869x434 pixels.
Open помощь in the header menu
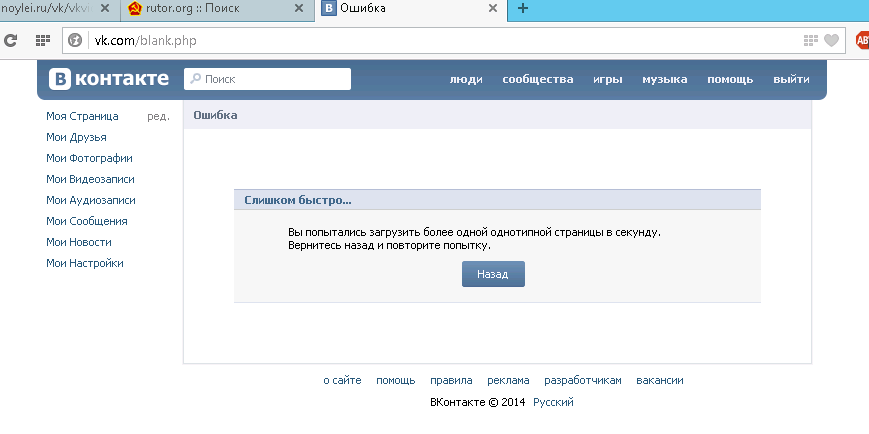click(730, 79)
